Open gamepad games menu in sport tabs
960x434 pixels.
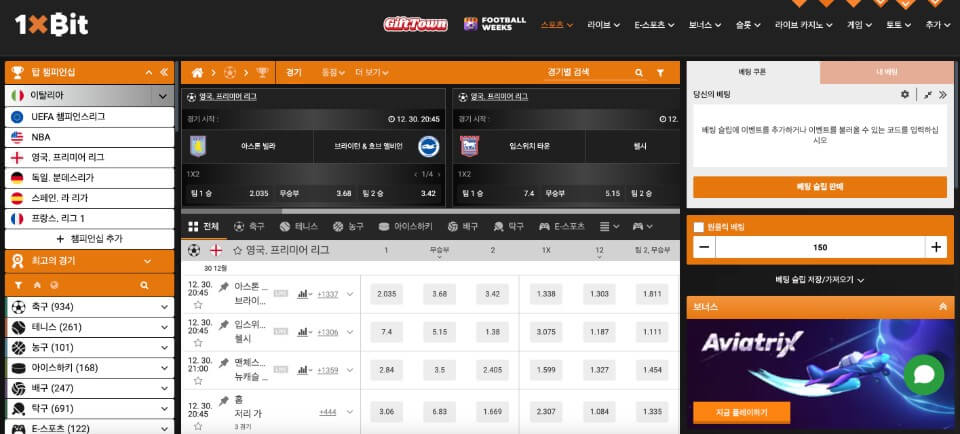click(x=642, y=226)
